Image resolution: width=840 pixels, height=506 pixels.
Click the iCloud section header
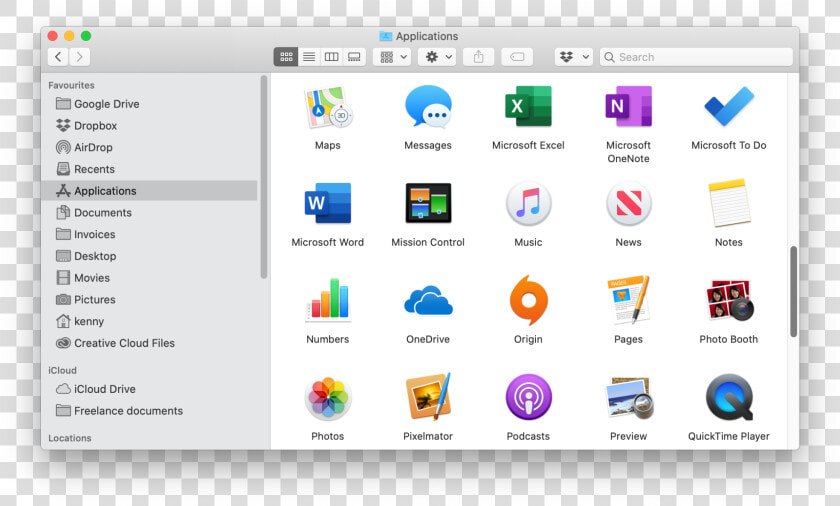coord(62,371)
